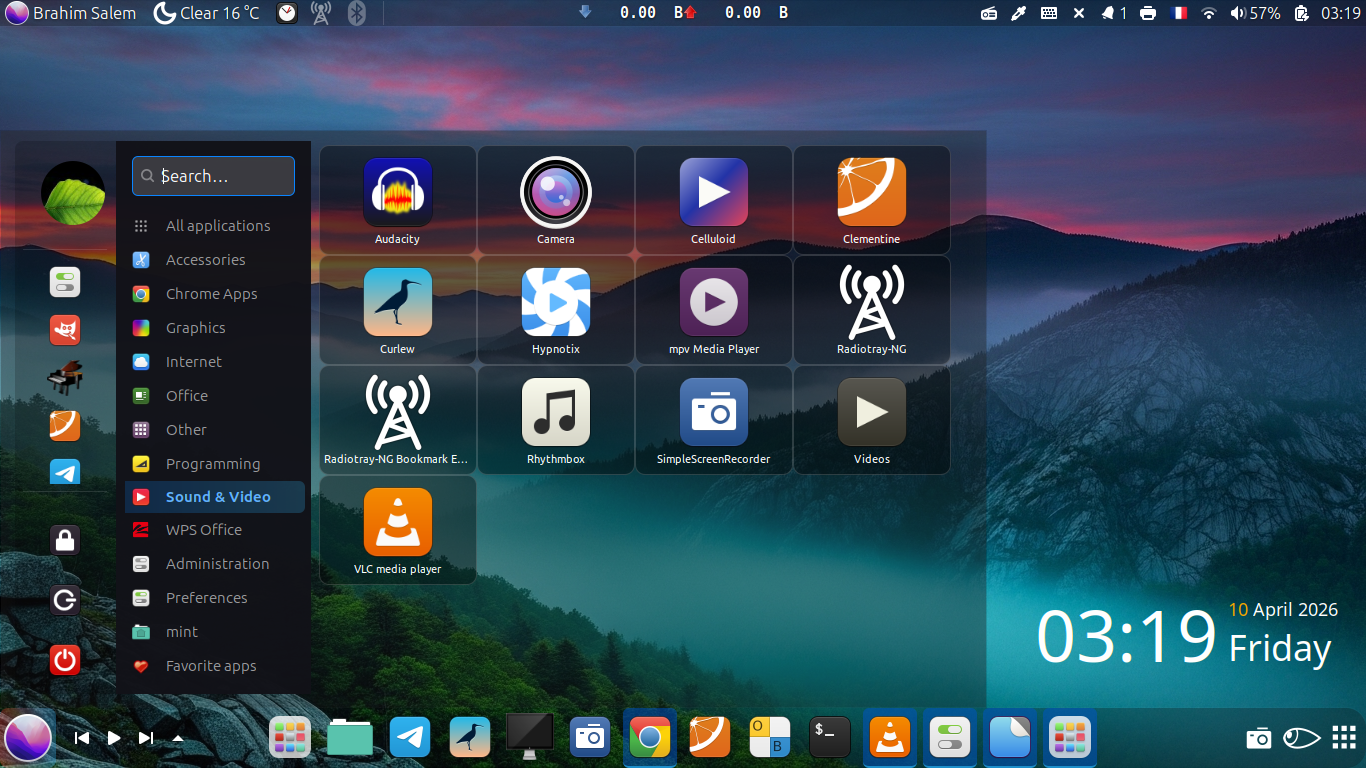The height and width of the screenshot is (768, 1366).
Task: Open the color picker applet in top panel
Action: (1019, 13)
